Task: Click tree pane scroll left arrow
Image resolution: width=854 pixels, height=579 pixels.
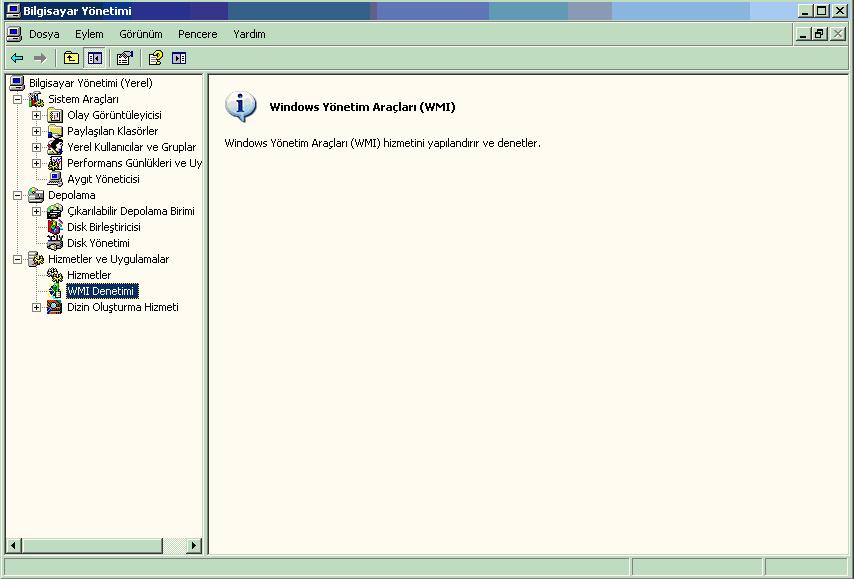Action: (x=14, y=545)
